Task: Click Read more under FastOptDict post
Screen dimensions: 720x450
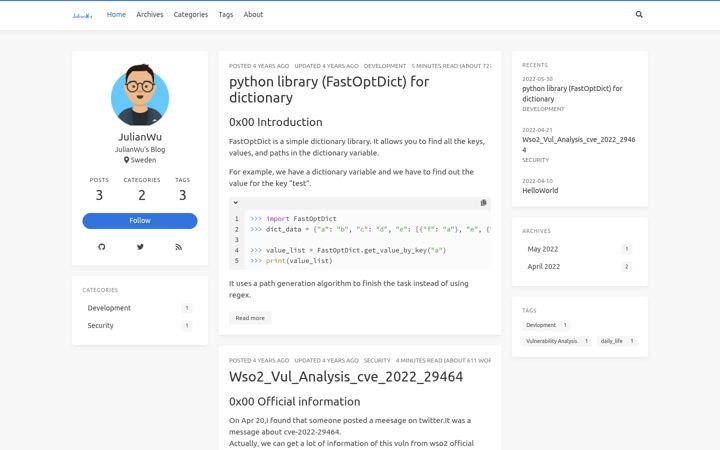Action: pyautogui.click(x=250, y=318)
